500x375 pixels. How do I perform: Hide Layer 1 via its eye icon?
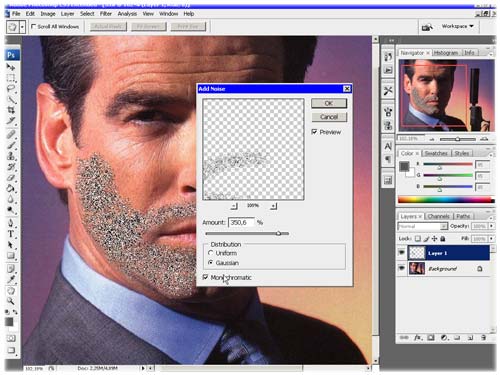pyautogui.click(x=402, y=253)
